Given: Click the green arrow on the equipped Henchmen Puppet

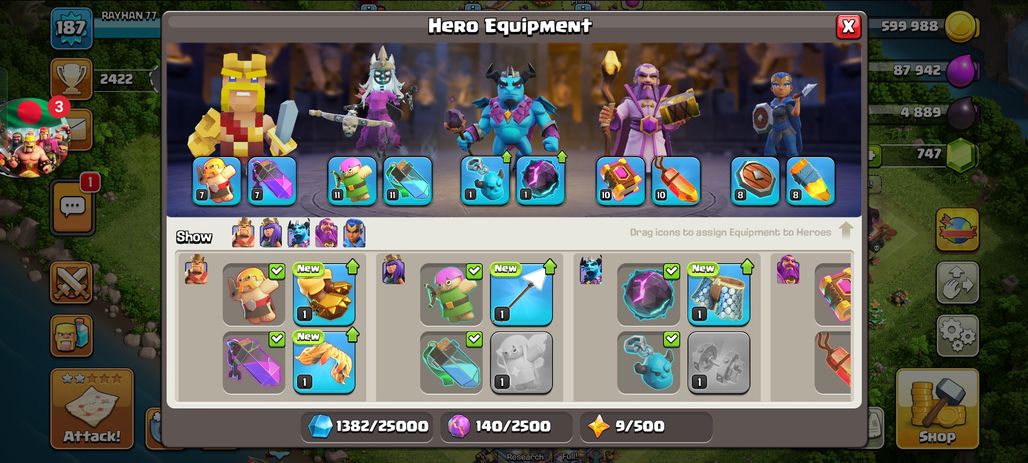Looking at the screenshot, I should point(507,157).
